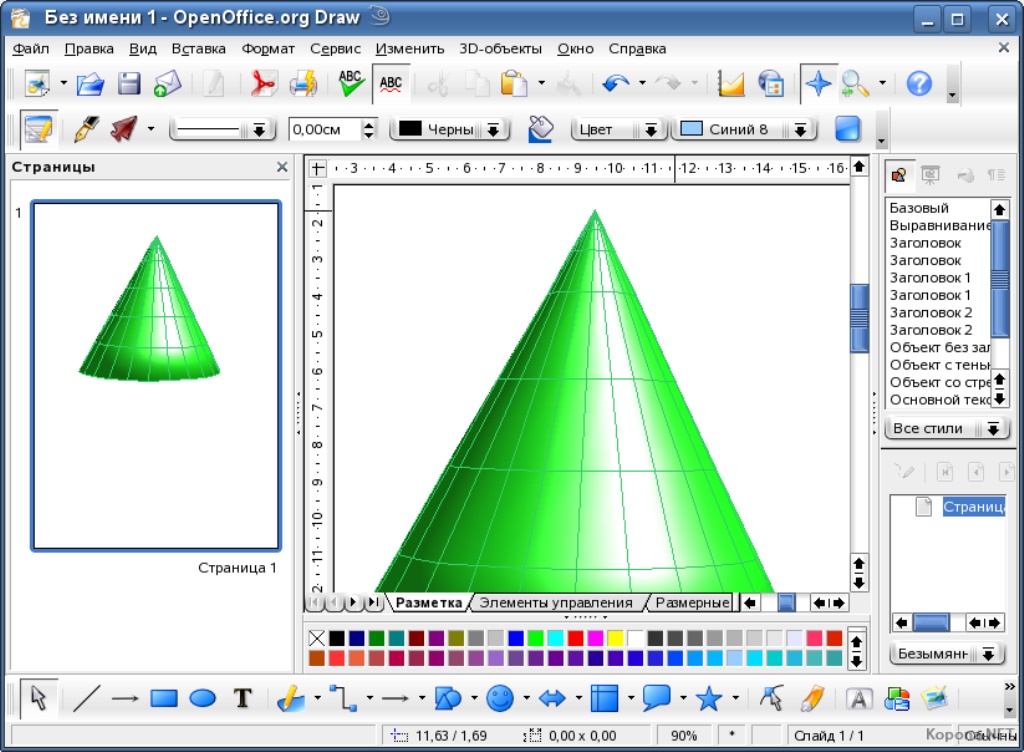Viewport: 1024px width, 752px height.
Task: Select the Connector tool
Action: [x=343, y=698]
